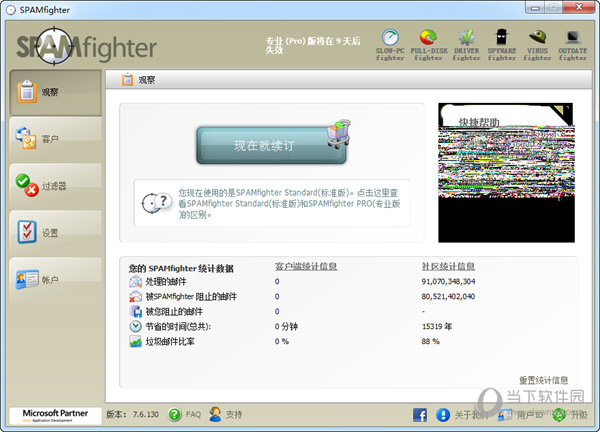Click the 观察 header clipboard icon
600x432 pixels.
coord(127,80)
